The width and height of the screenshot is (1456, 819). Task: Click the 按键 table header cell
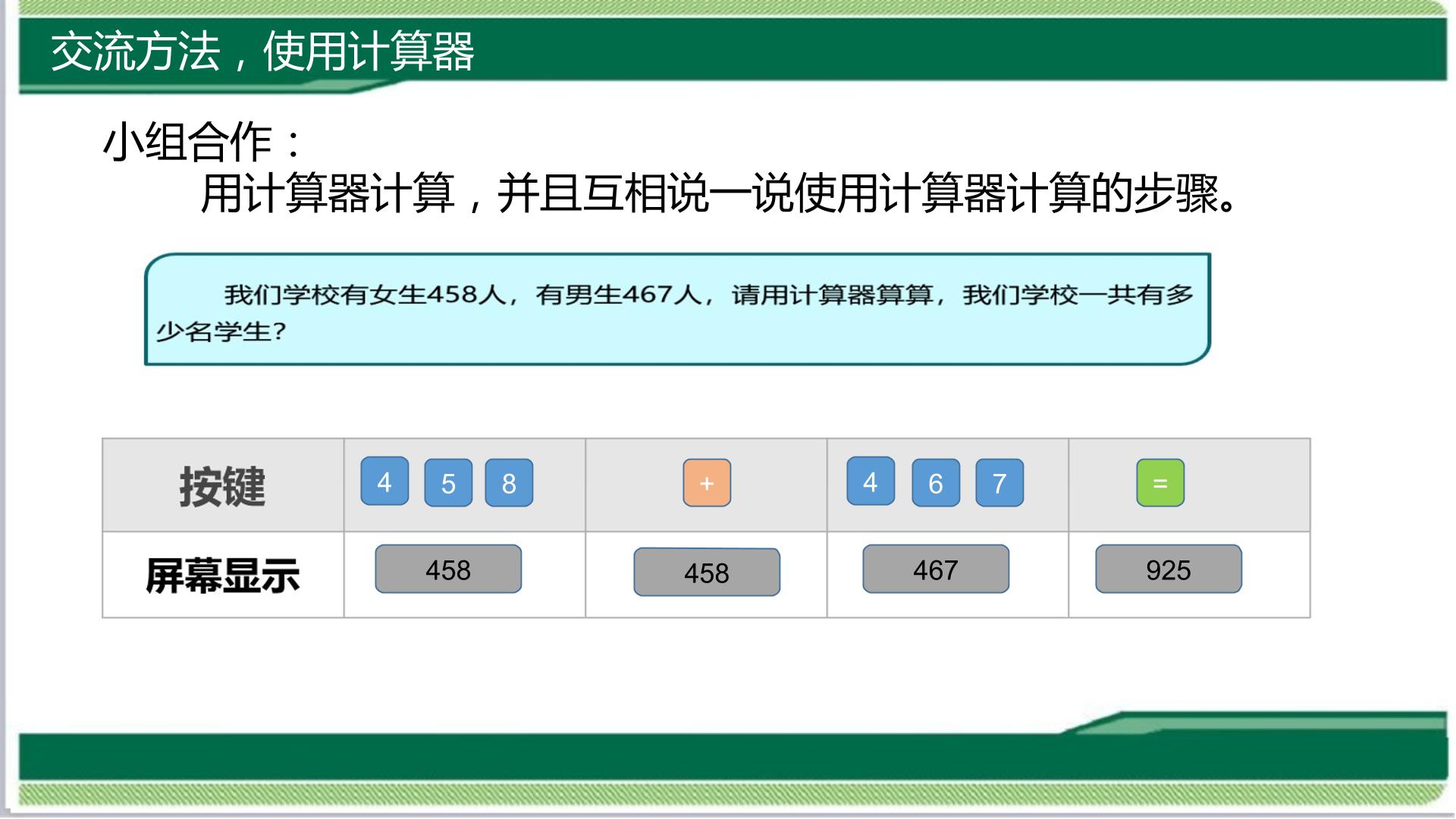(223, 485)
